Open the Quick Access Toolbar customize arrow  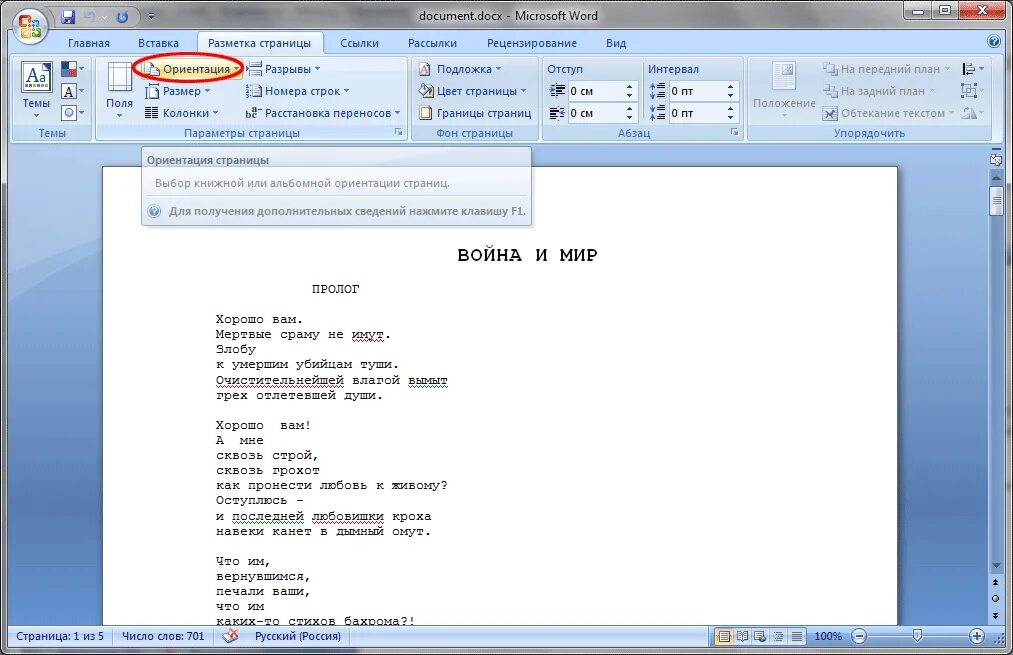pyautogui.click(x=151, y=17)
